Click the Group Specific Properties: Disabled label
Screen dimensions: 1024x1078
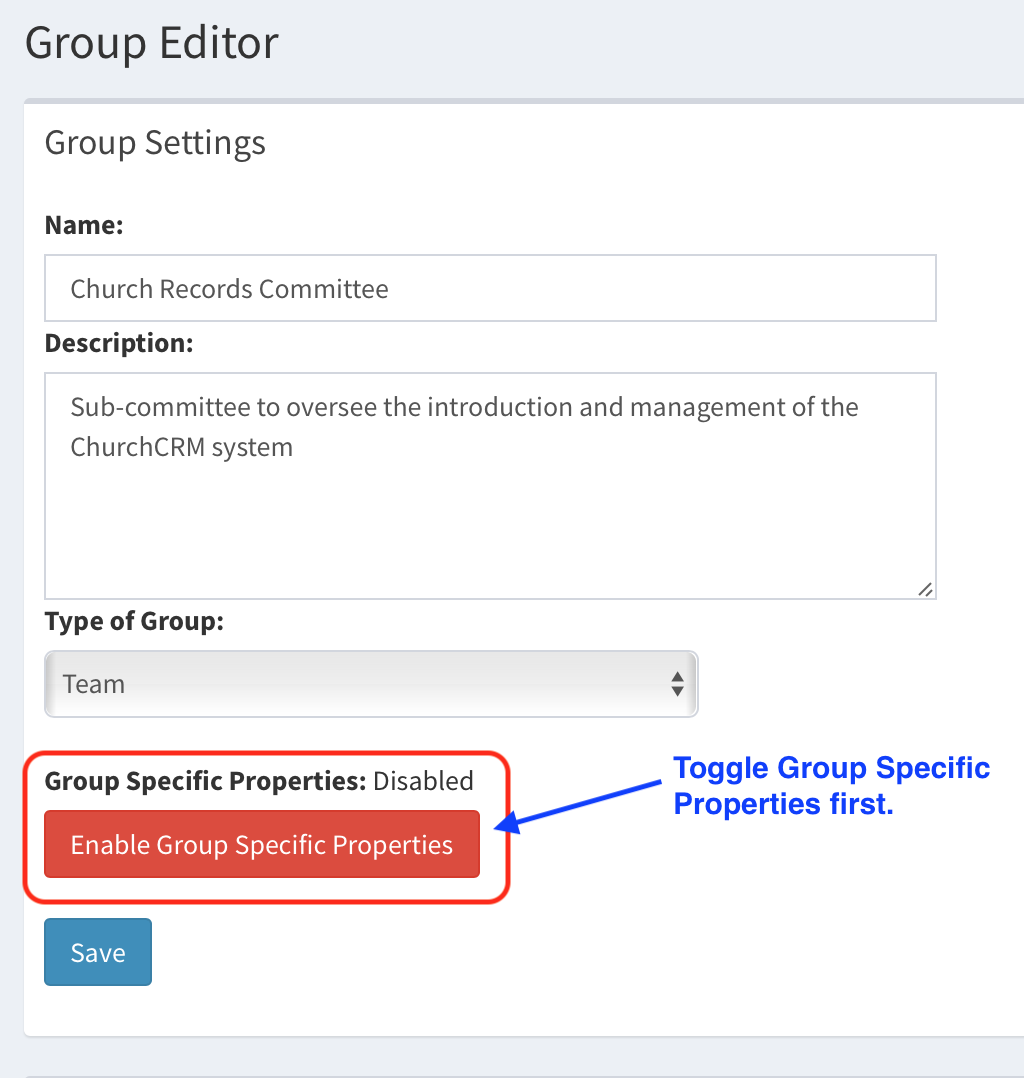258,781
